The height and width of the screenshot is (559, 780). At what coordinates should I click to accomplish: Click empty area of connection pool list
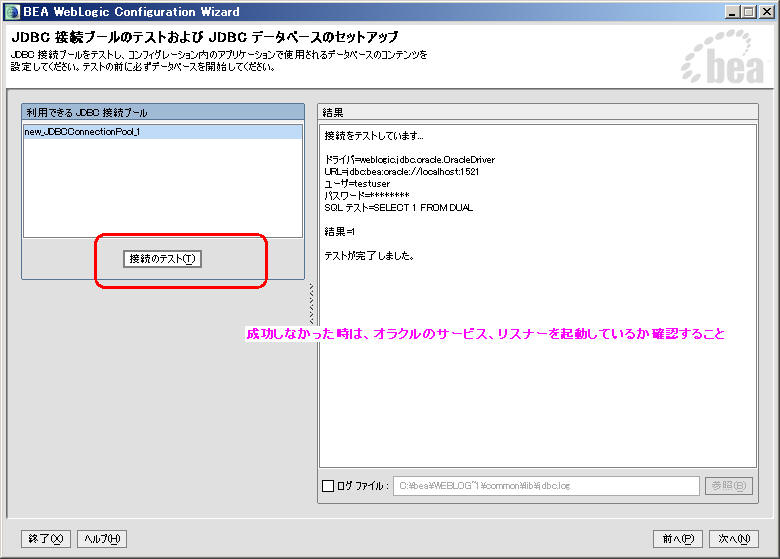coord(162,190)
